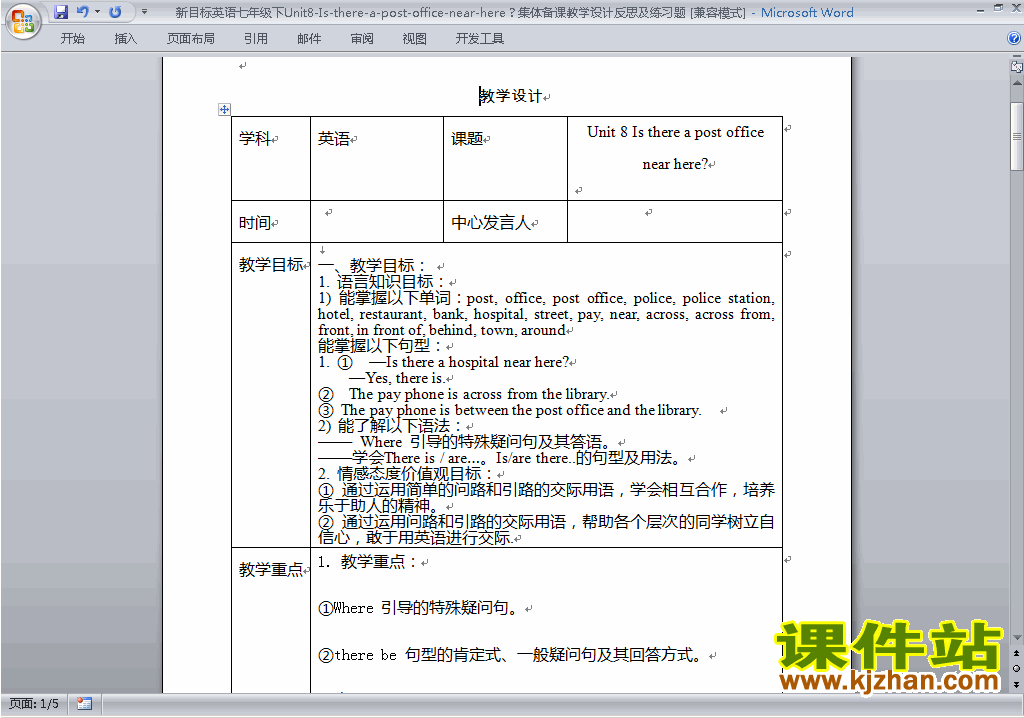1024x718 pixels.
Task: Click the line '—Is there a hospital near here?'
Action: click(x=469, y=362)
